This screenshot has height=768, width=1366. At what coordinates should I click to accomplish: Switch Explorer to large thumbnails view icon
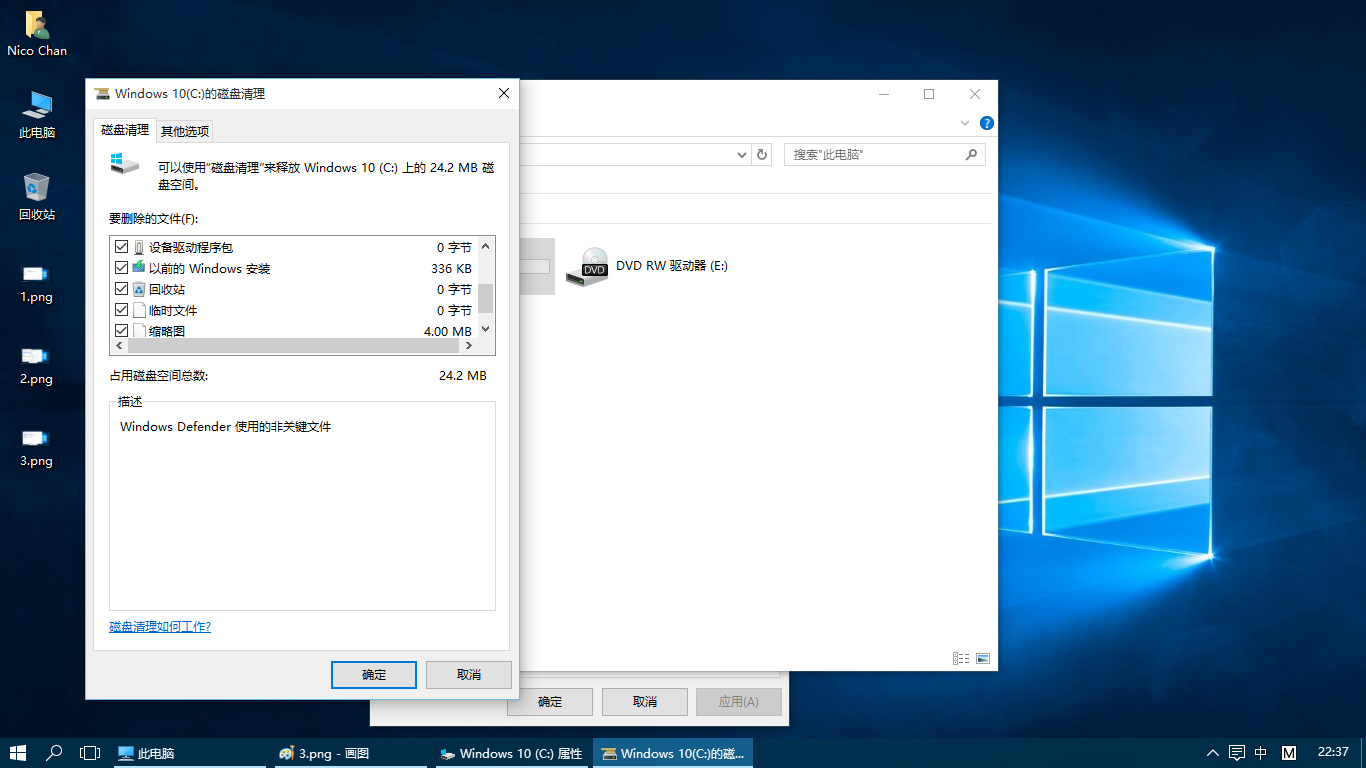[x=983, y=658]
